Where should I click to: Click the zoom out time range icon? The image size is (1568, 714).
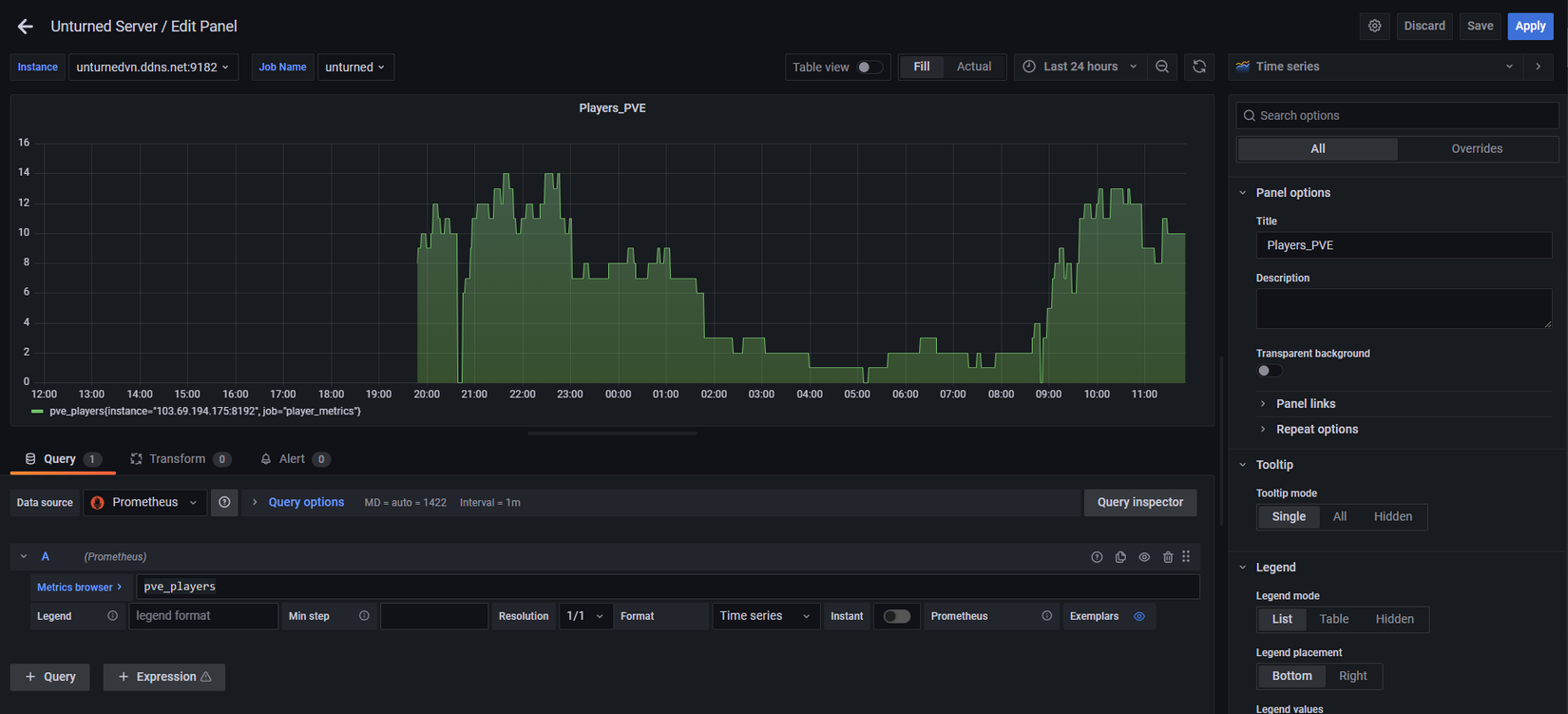[x=1162, y=67]
